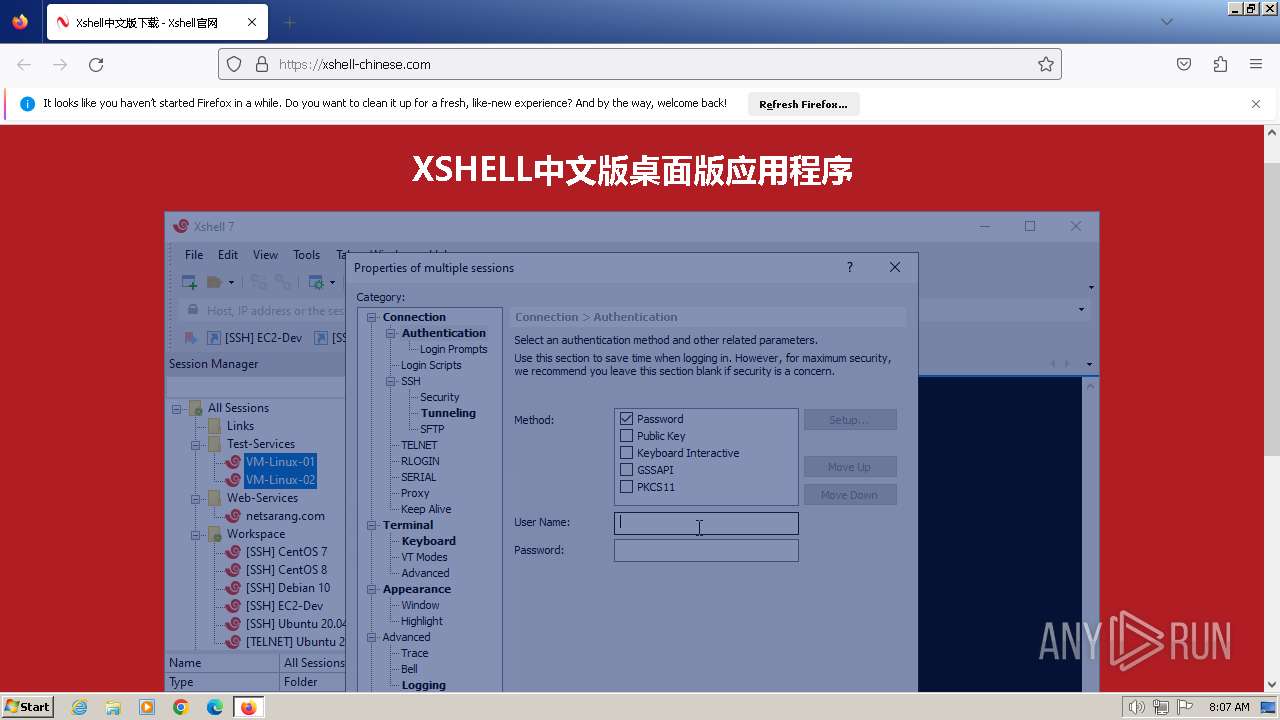Screen dimensions: 1280x720
Task: Collapse the Test-Services folder node
Action: coord(197,444)
